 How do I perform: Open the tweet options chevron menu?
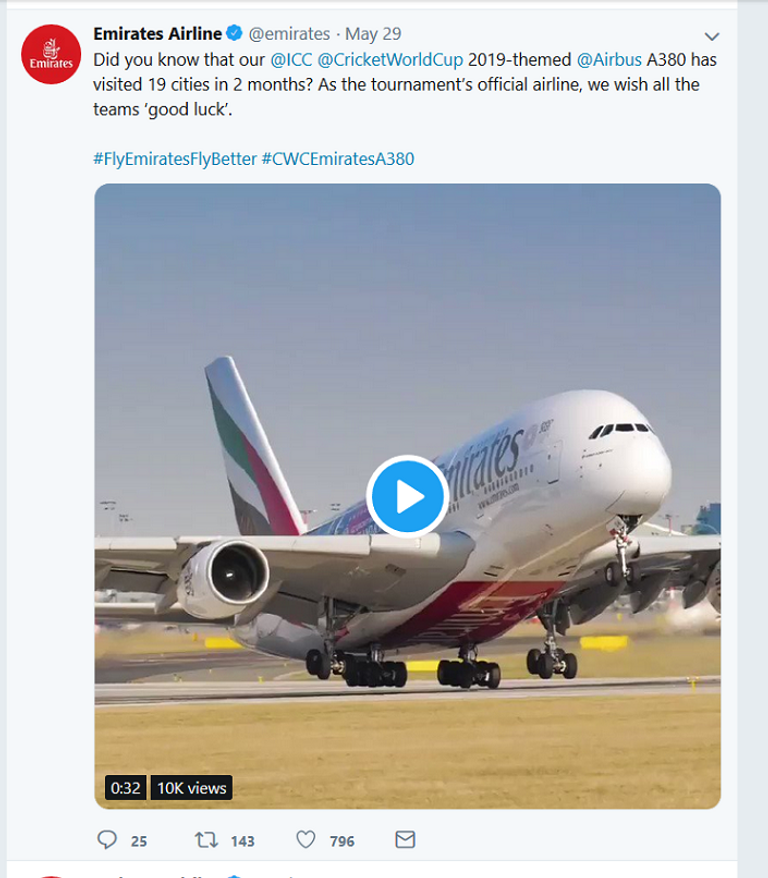[712, 35]
